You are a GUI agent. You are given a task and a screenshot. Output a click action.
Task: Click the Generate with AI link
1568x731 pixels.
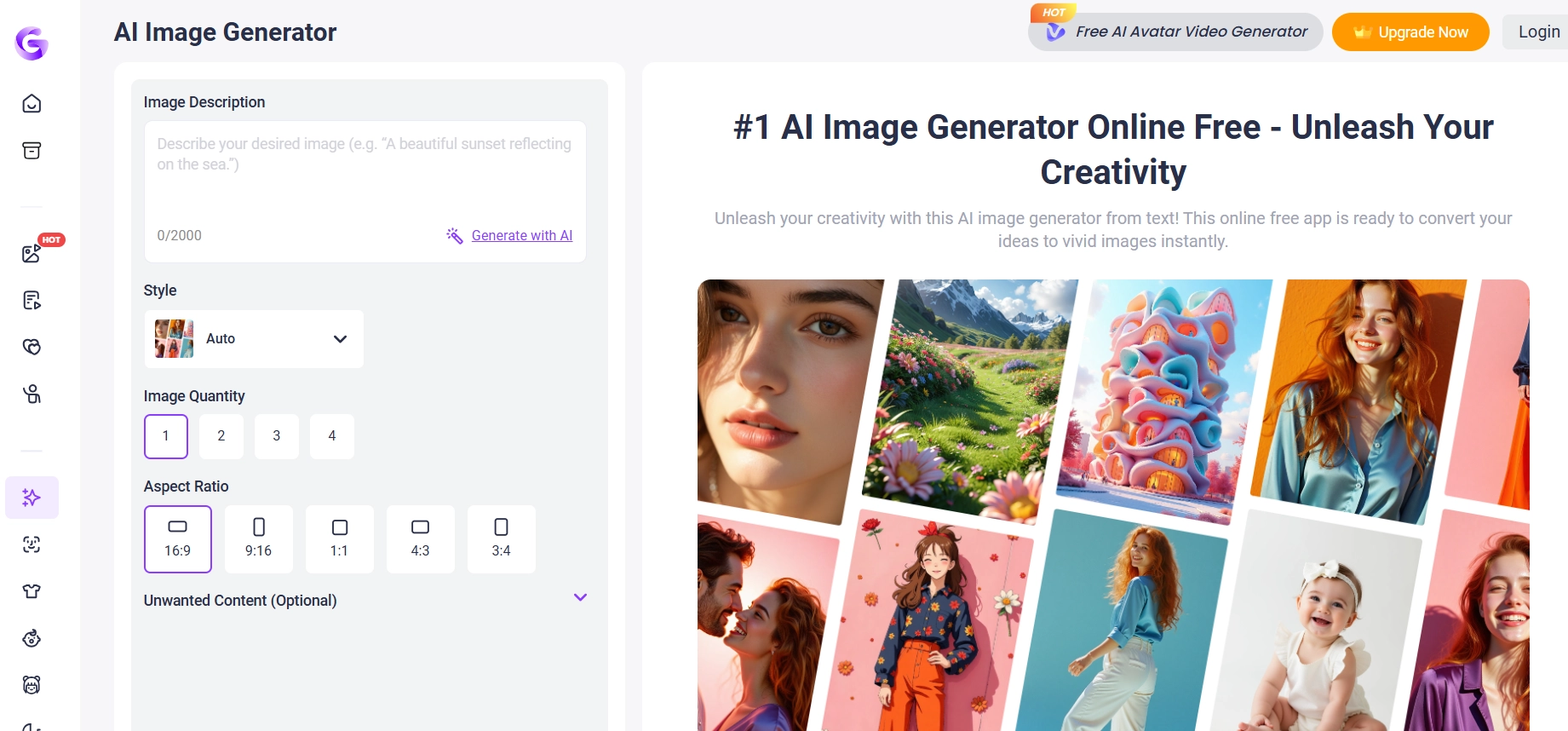click(x=521, y=236)
